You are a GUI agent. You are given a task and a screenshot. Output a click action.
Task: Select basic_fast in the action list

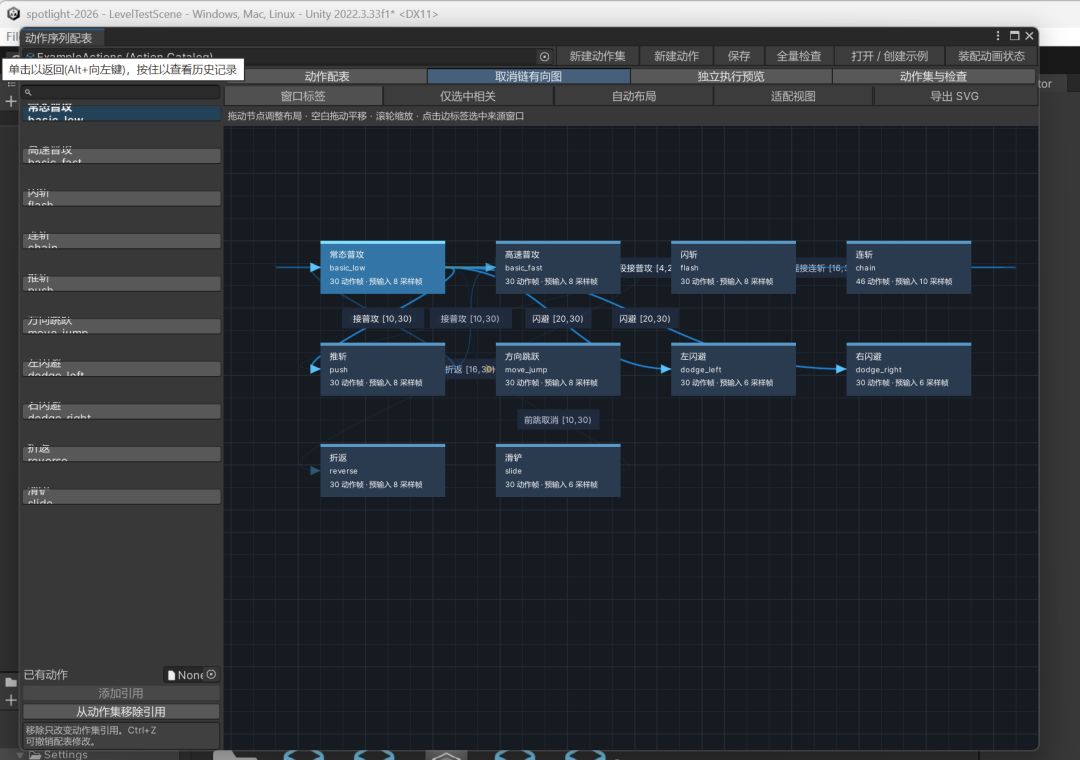point(121,156)
